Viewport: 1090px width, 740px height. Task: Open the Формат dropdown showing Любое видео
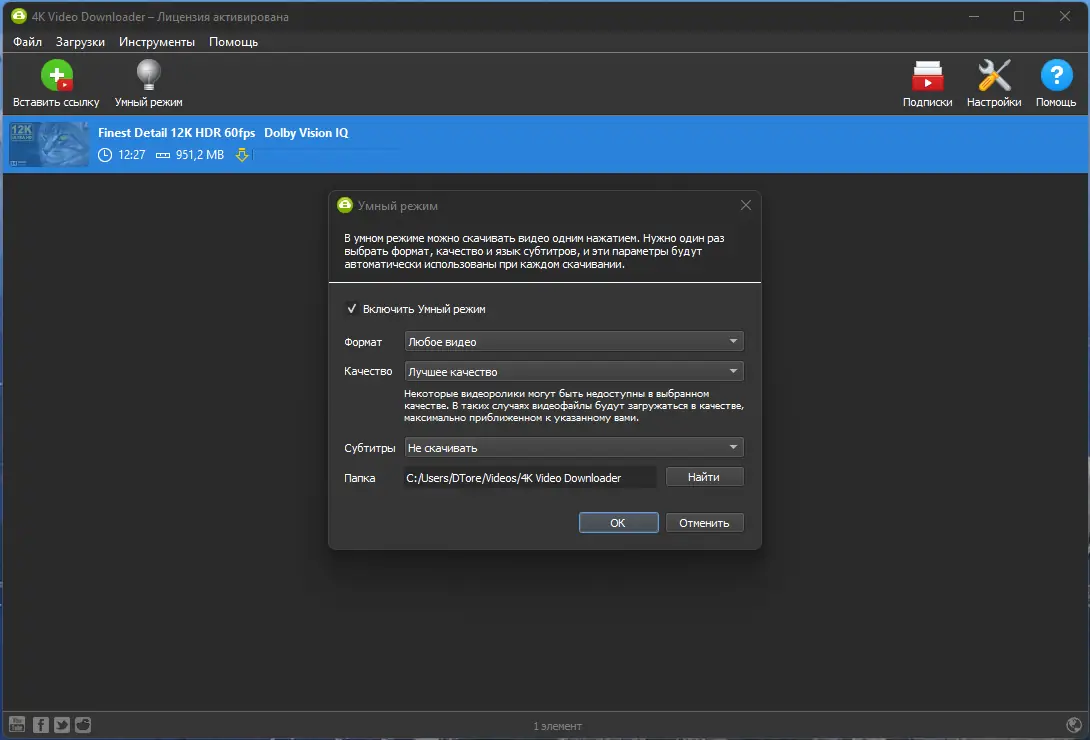point(574,341)
